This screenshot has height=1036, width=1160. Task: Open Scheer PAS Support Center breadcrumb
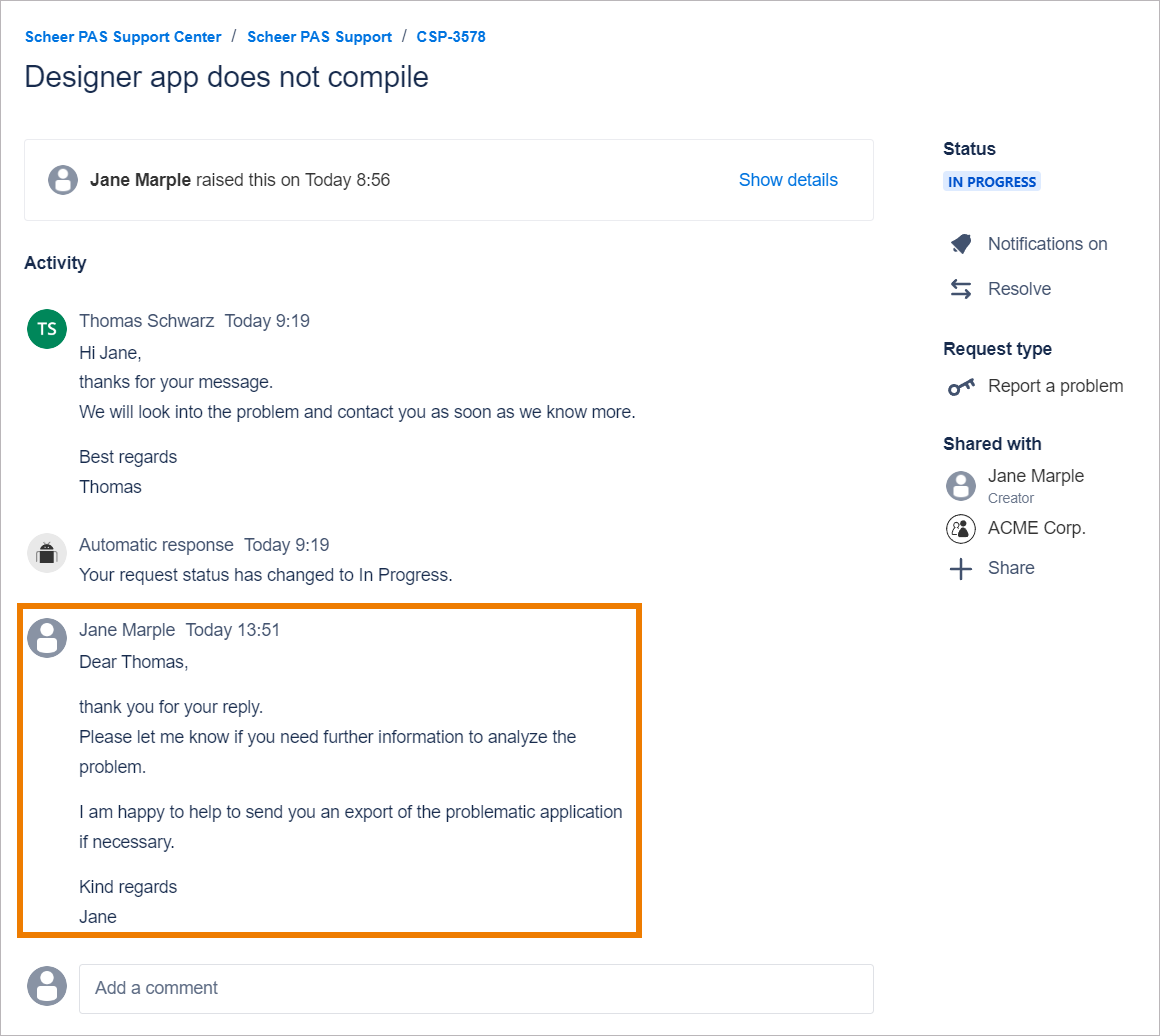(123, 36)
